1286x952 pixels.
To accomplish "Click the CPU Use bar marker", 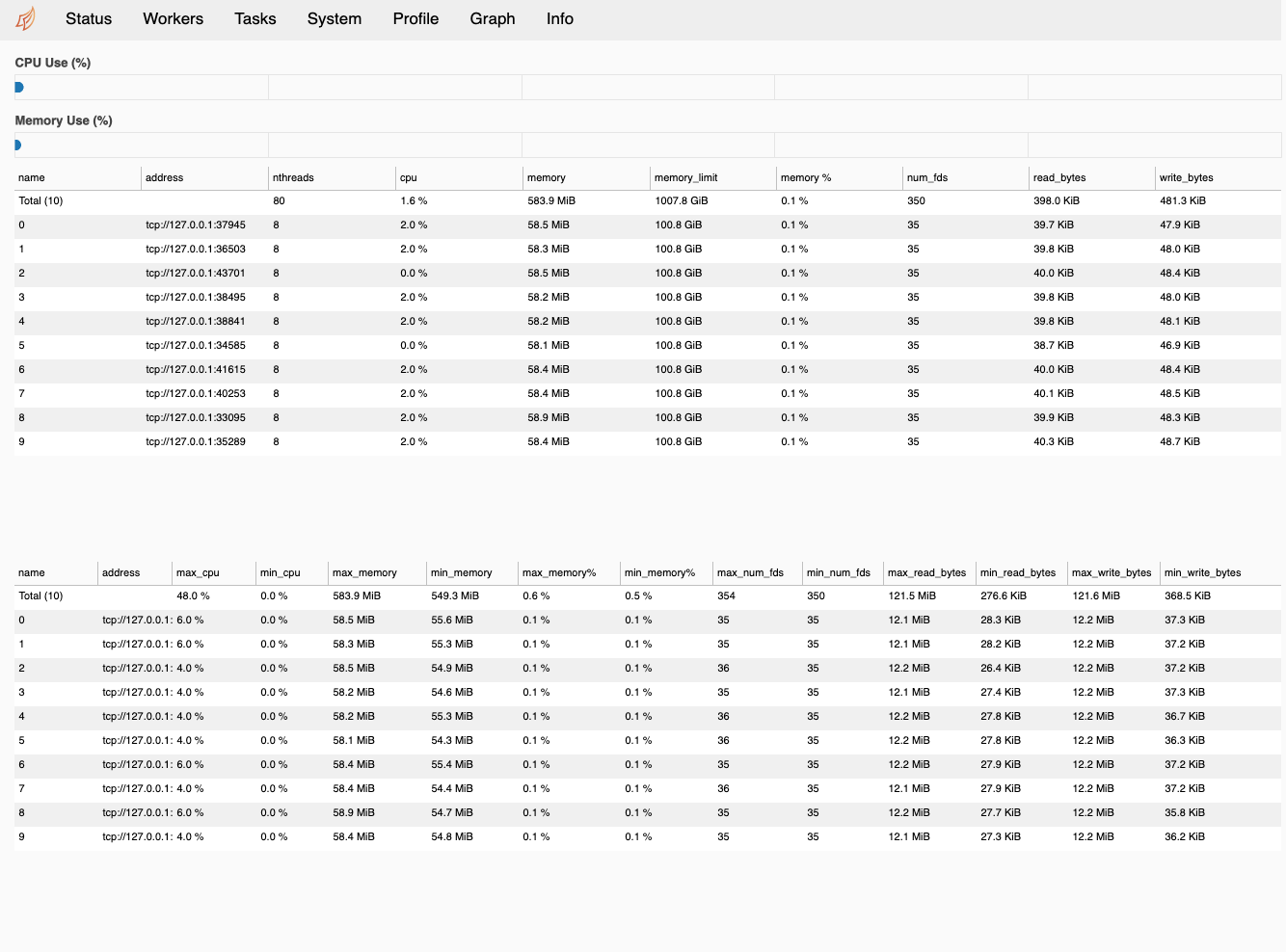I will click(x=19, y=87).
